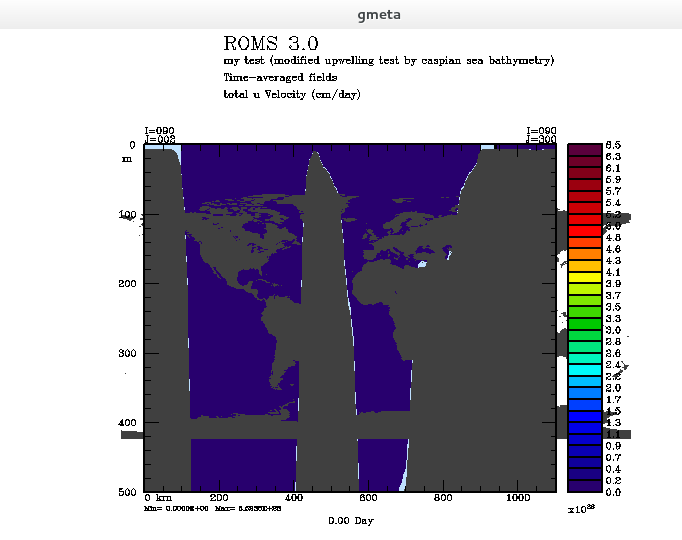The height and width of the screenshot is (540, 682).
Task: Click the I=090 J=002 label at top left
Action: pyautogui.click(x=160, y=135)
